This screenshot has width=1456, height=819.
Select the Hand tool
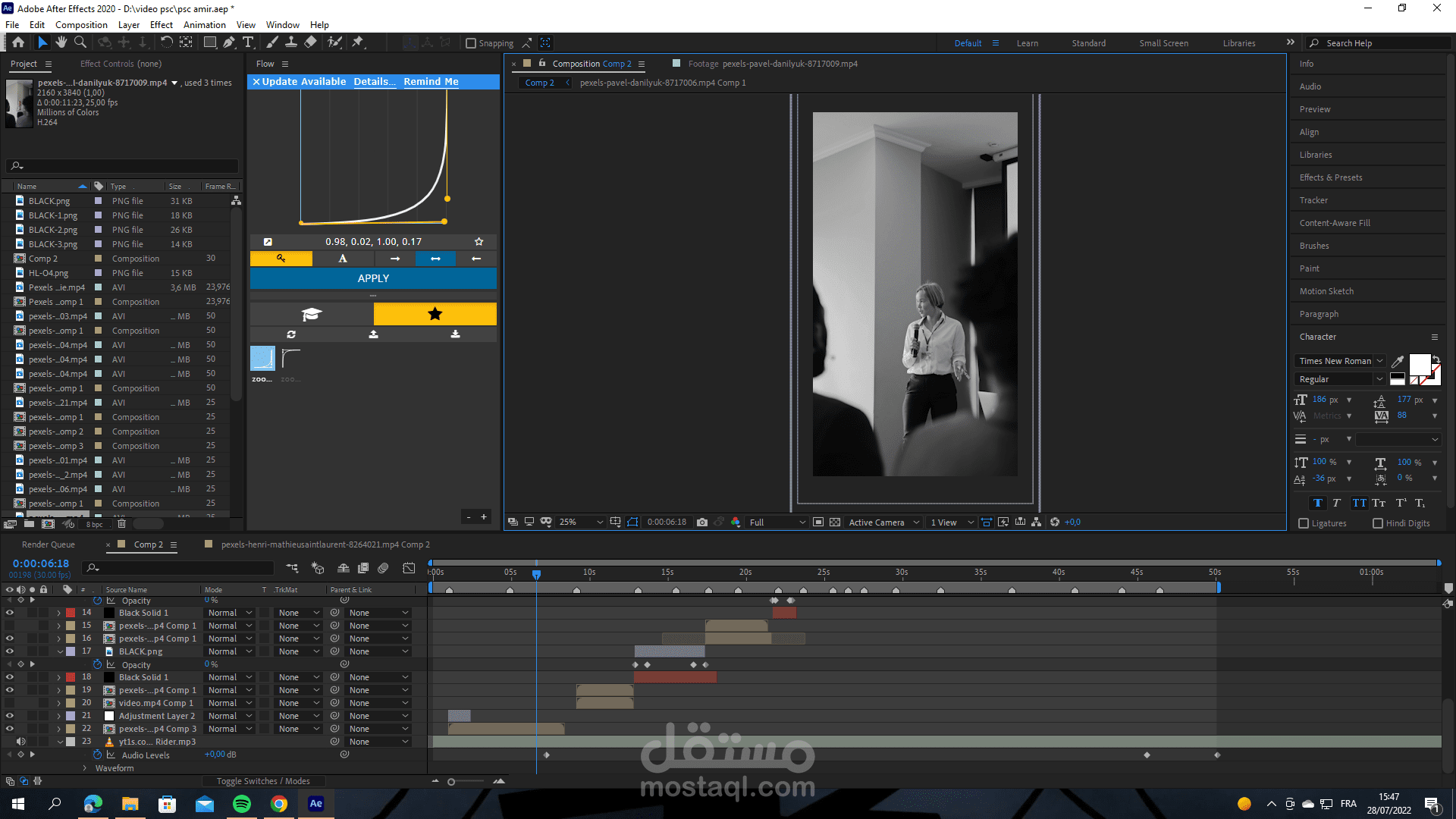tap(61, 42)
